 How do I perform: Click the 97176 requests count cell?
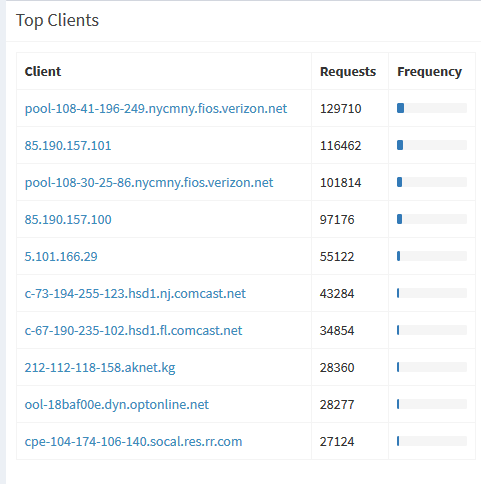(x=337, y=220)
